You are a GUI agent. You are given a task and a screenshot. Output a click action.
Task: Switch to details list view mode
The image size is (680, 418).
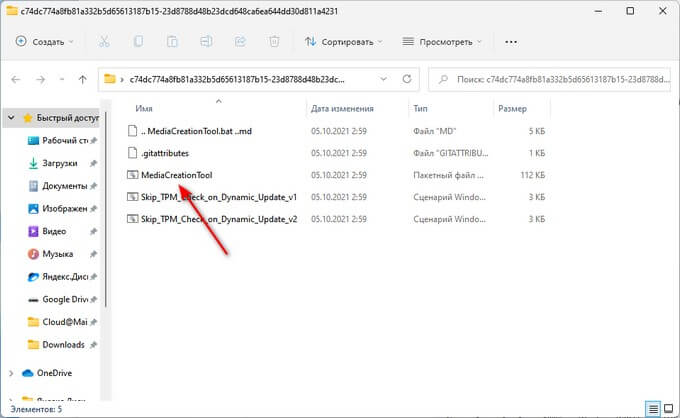(652, 408)
